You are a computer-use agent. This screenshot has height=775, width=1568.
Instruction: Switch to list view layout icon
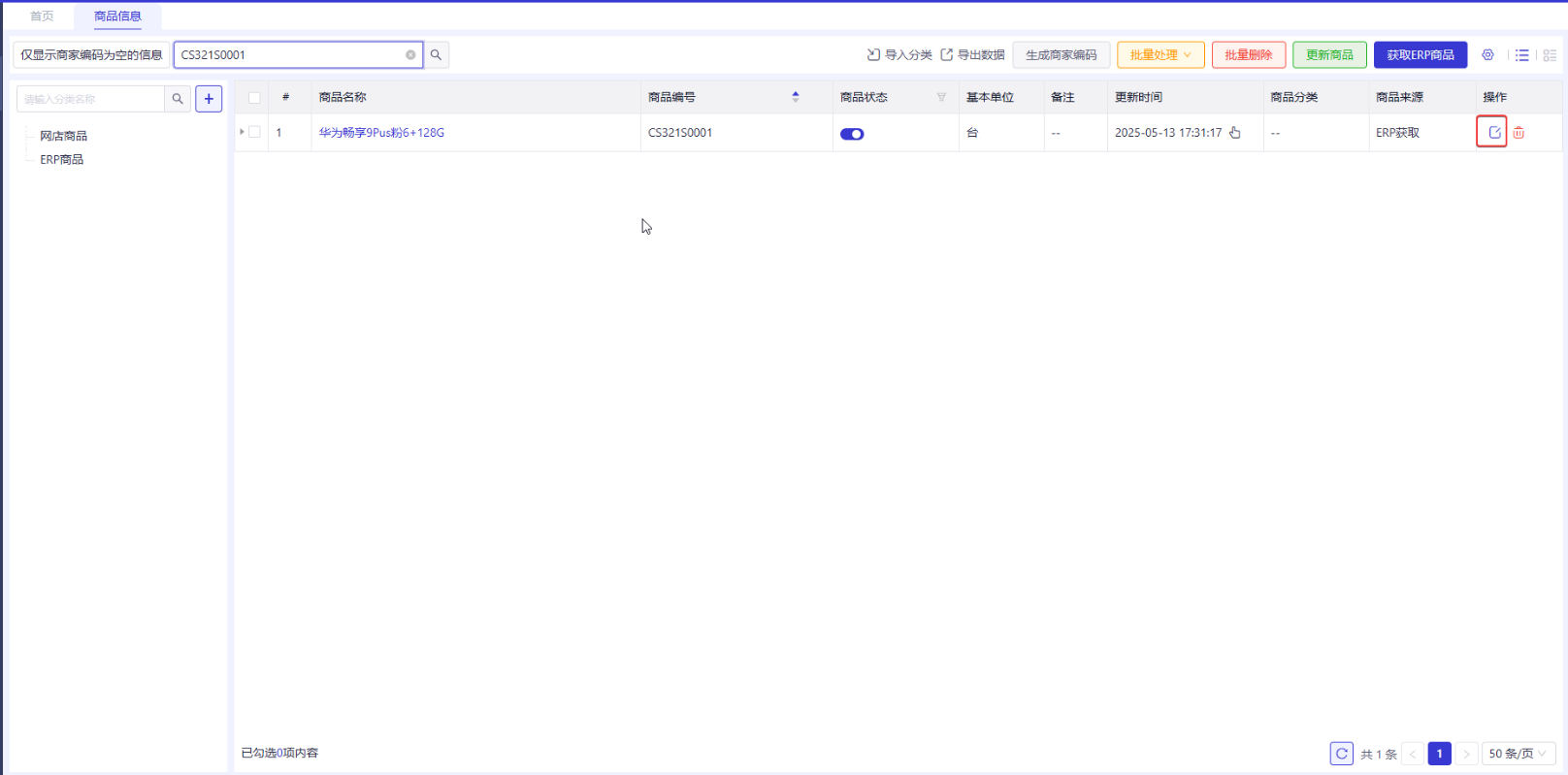tap(1522, 55)
